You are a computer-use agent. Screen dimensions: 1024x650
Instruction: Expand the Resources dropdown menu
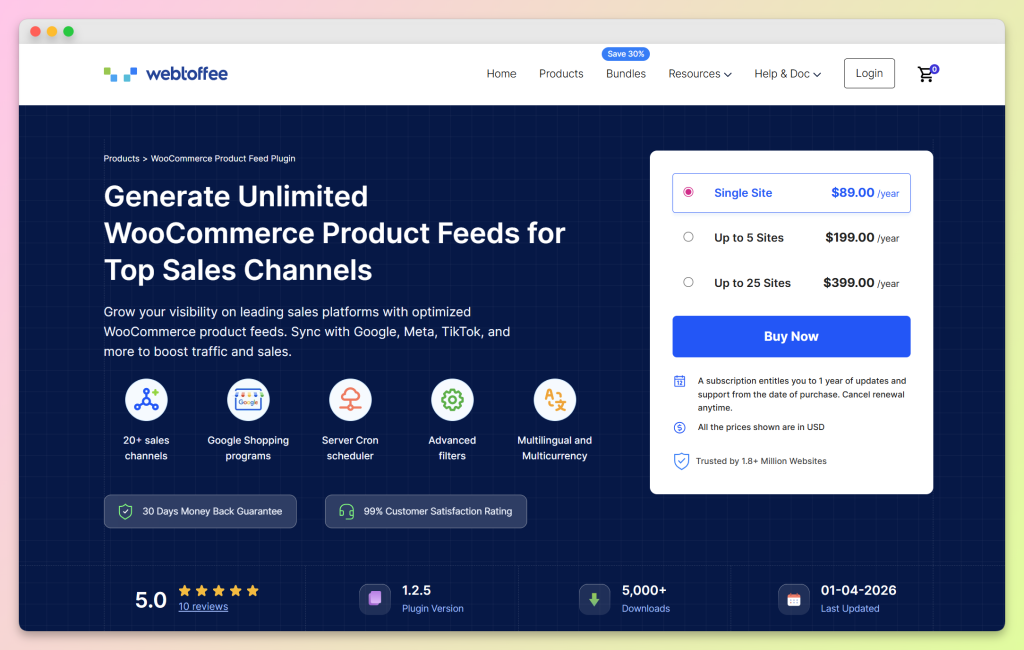pyautogui.click(x=699, y=74)
